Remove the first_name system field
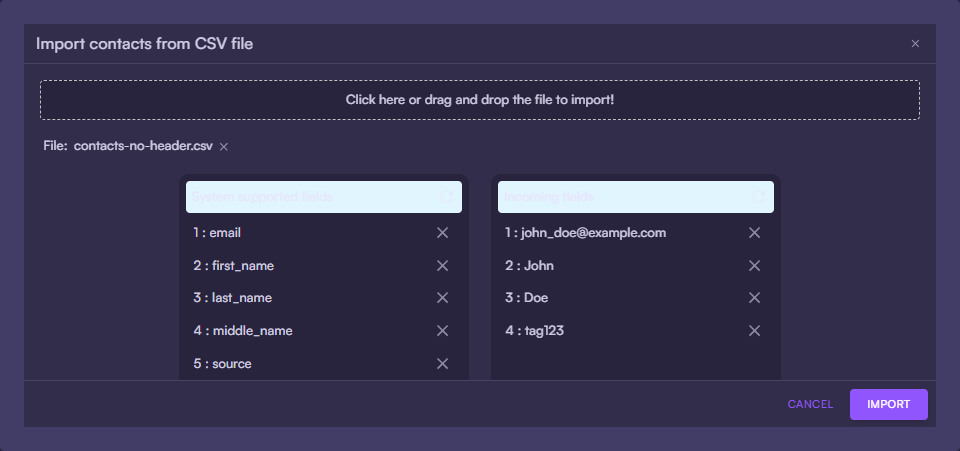960x451 pixels. [x=442, y=266]
